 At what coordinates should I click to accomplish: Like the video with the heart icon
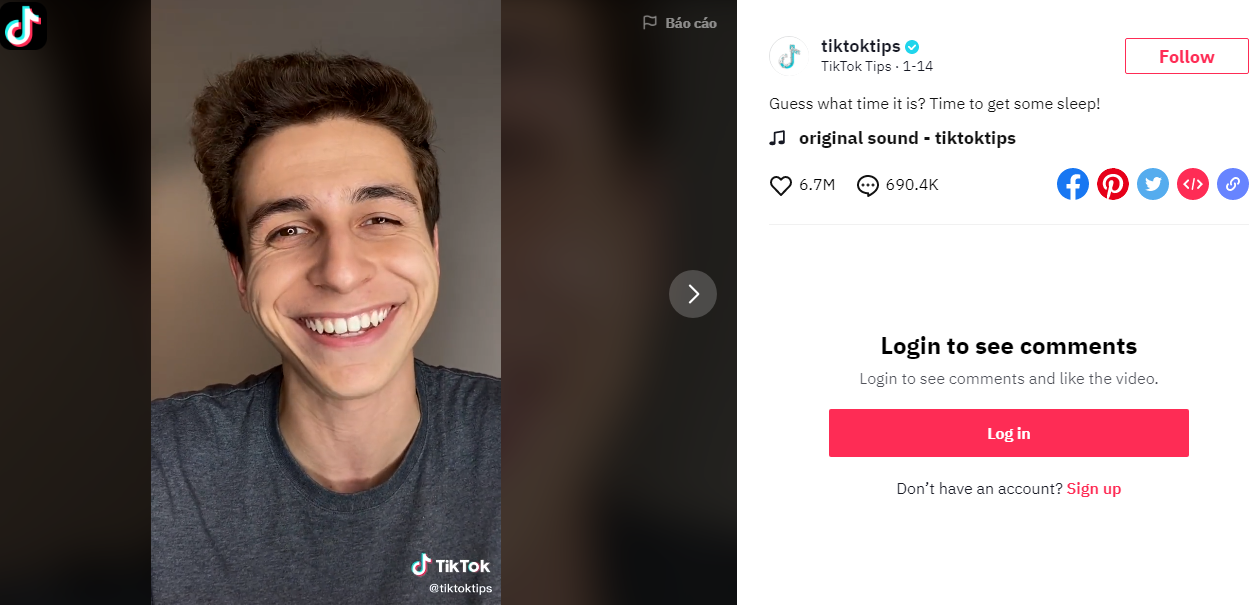coord(781,185)
